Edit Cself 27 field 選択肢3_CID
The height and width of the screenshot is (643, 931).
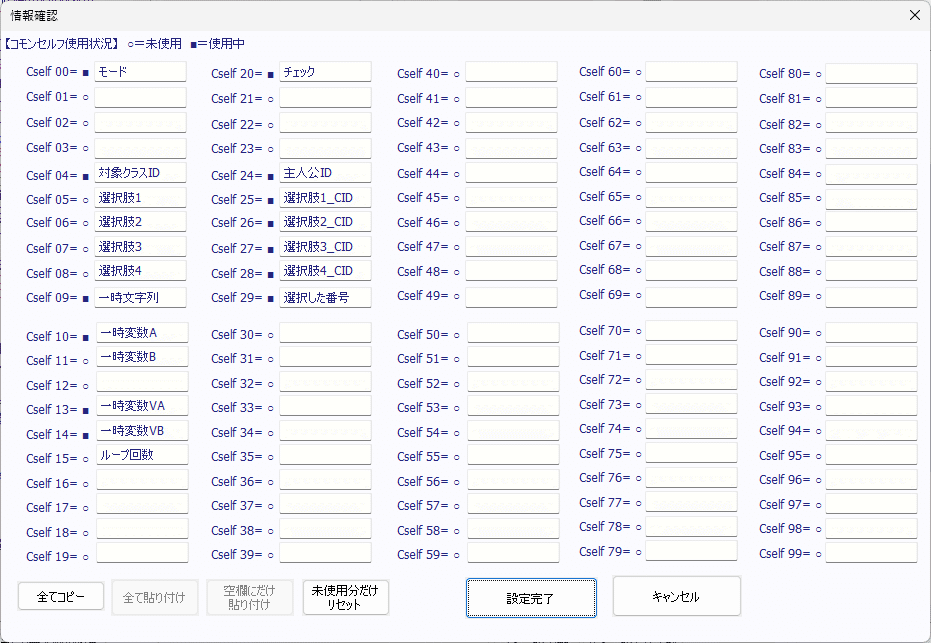[x=325, y=246]
